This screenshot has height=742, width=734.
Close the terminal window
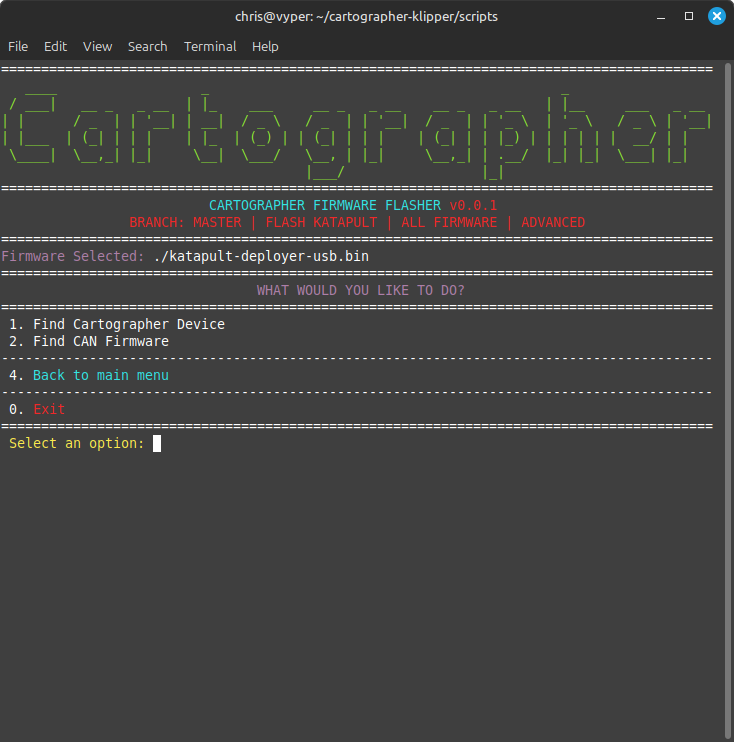click(x=715, y=16)
